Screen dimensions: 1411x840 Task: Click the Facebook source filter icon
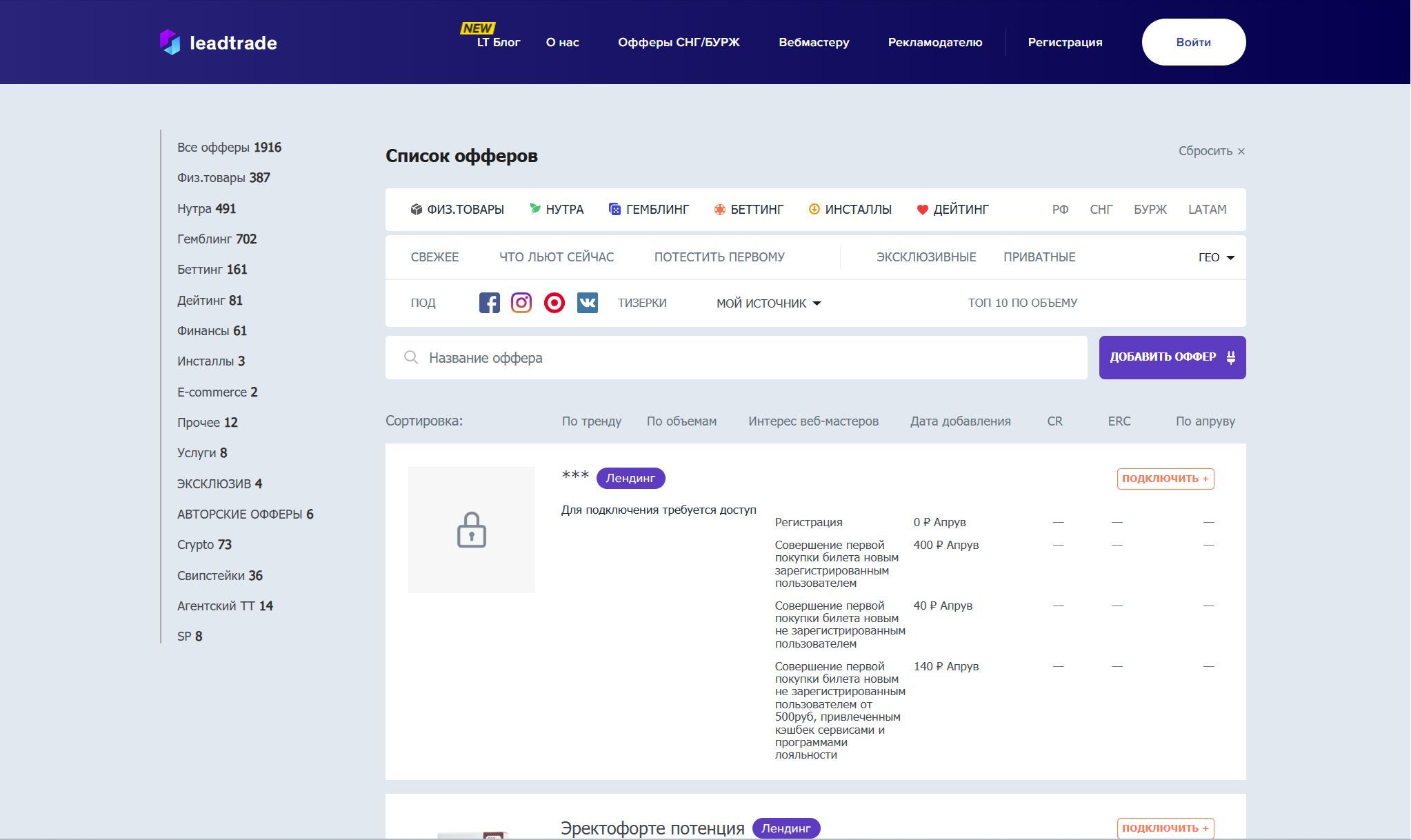point(489,303)
